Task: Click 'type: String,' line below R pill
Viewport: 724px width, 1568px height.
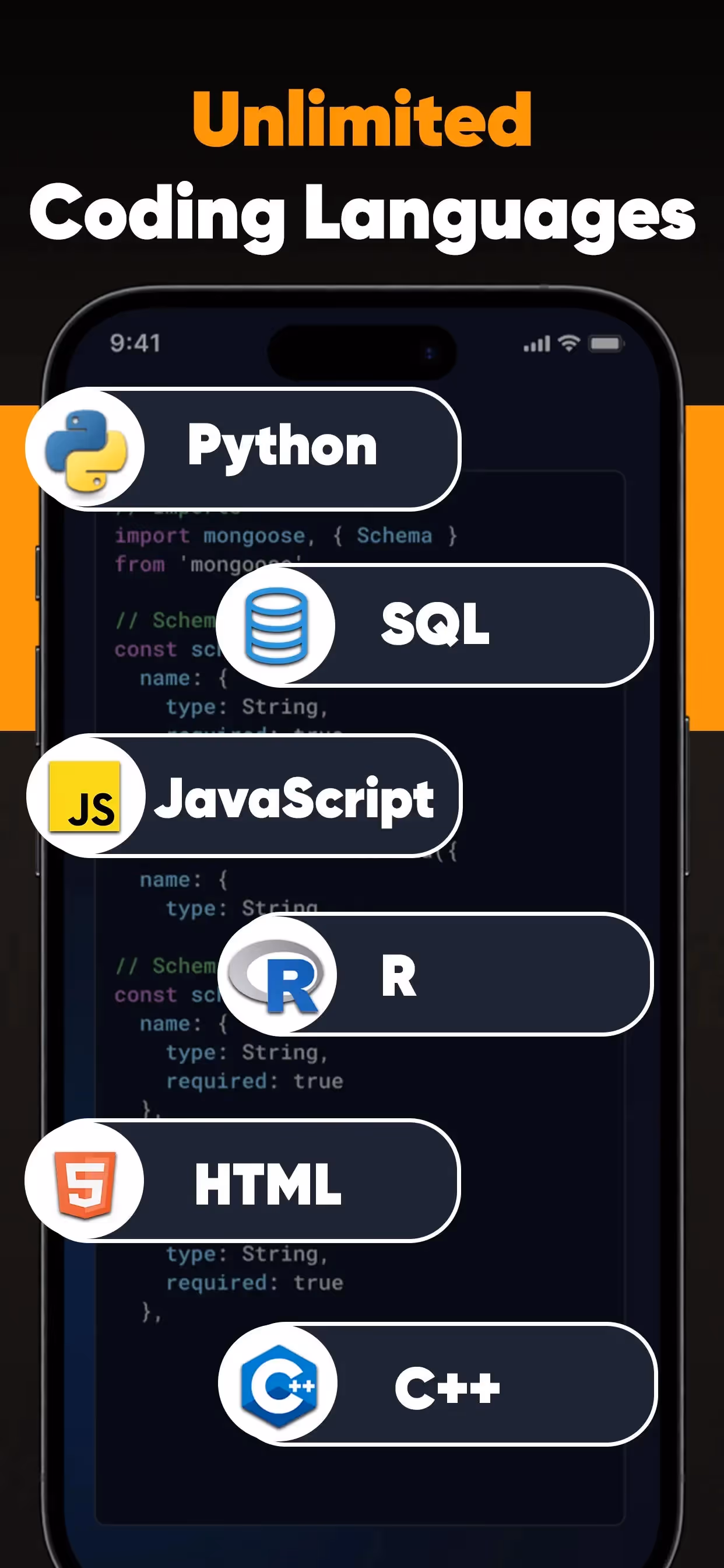Action: pos(247,1052)
